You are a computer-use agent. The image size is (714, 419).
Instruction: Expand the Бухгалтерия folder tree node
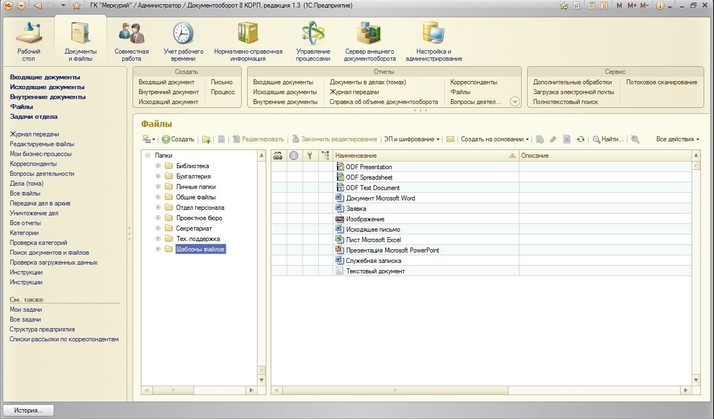157,176
